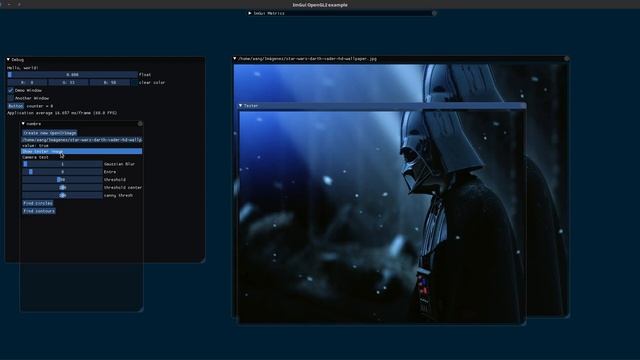The width and height of the screenshot is (640, 360).
Task: Collapse the star-wars-darth-vader wallpaper image window
Action: point(235,59)
